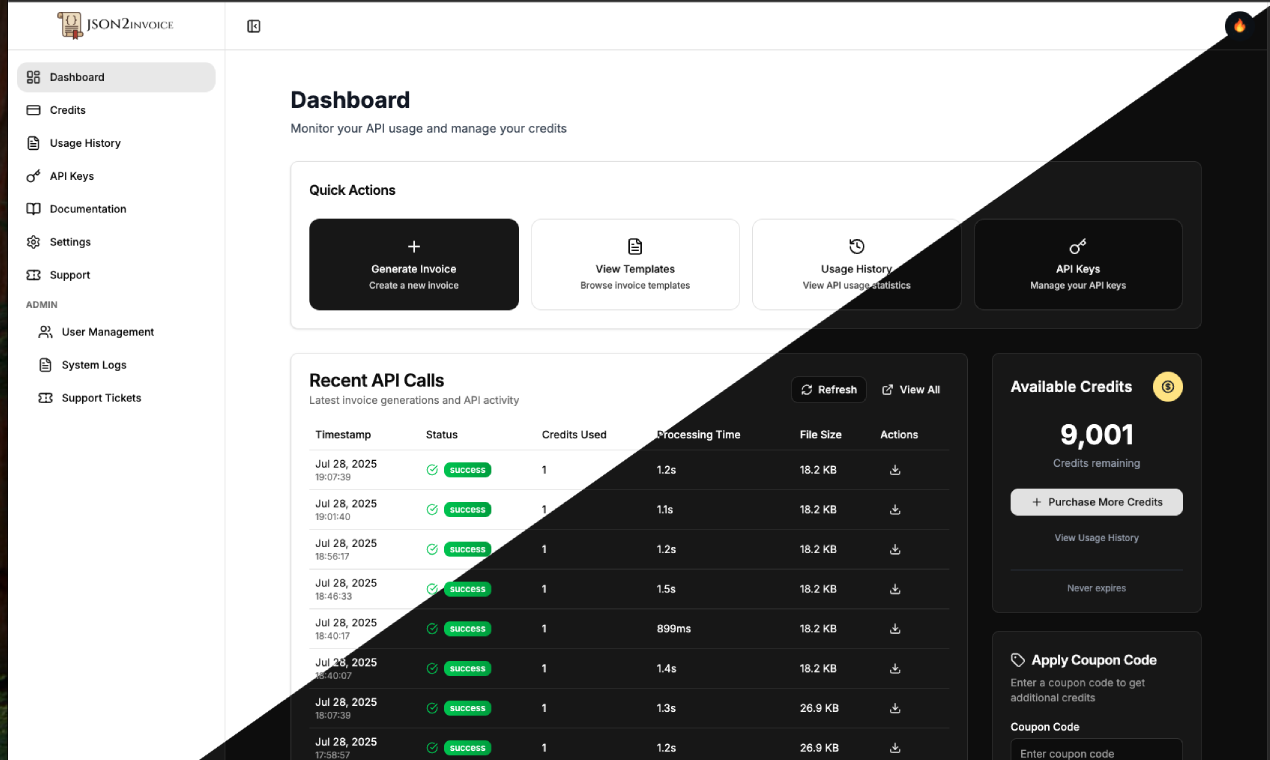This screenshot has width=1270, height=760.
Task: Toggle the dark mode theme switcher
Action: [1238, 25]
